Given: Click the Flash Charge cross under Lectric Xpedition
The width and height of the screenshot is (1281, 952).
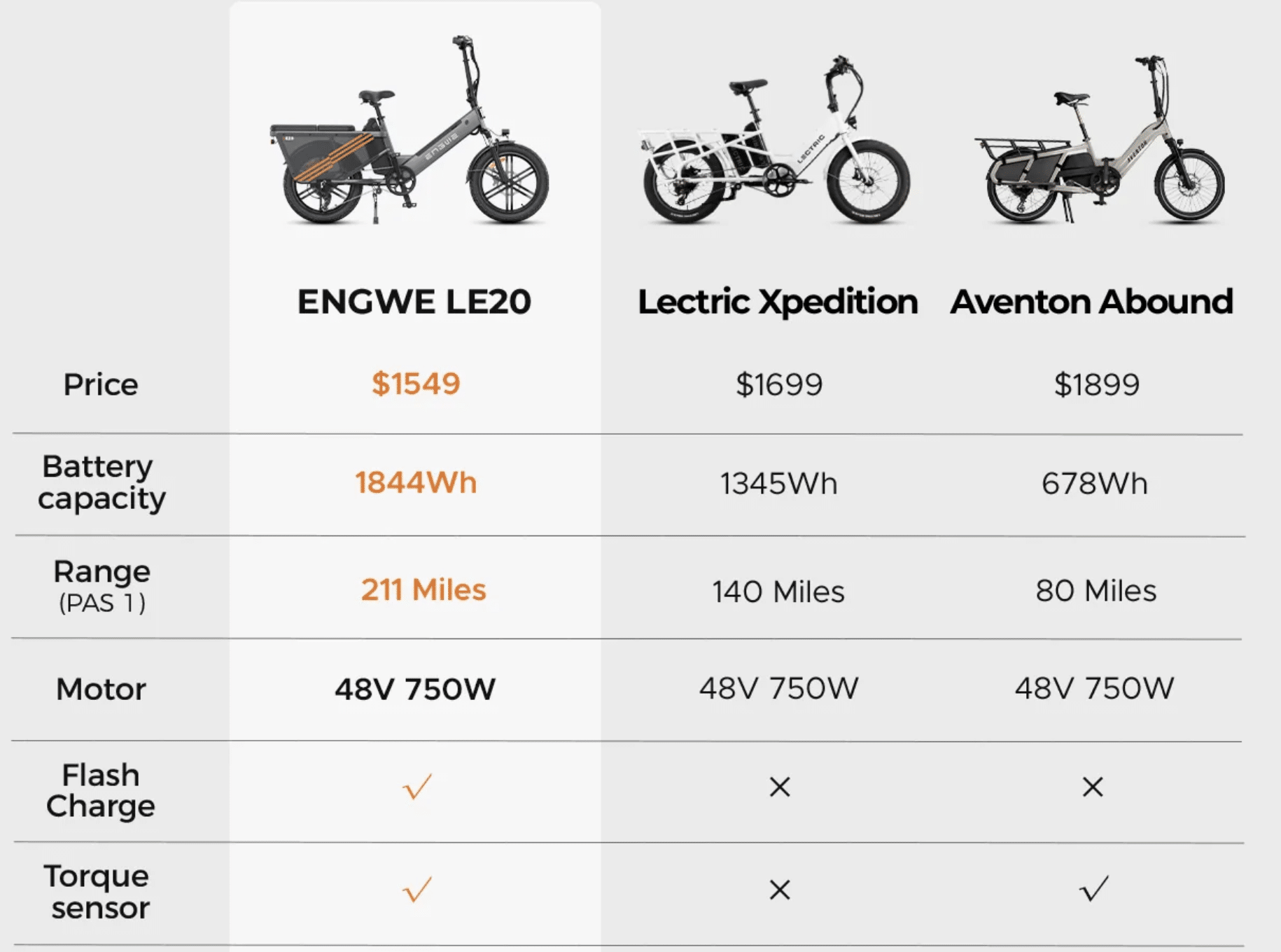Looking at the screenshot, I should coord(779,787).
